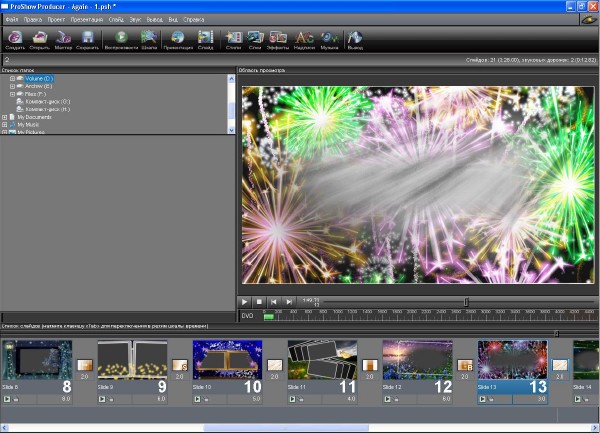Open the Файл menu

click(11, 19)
